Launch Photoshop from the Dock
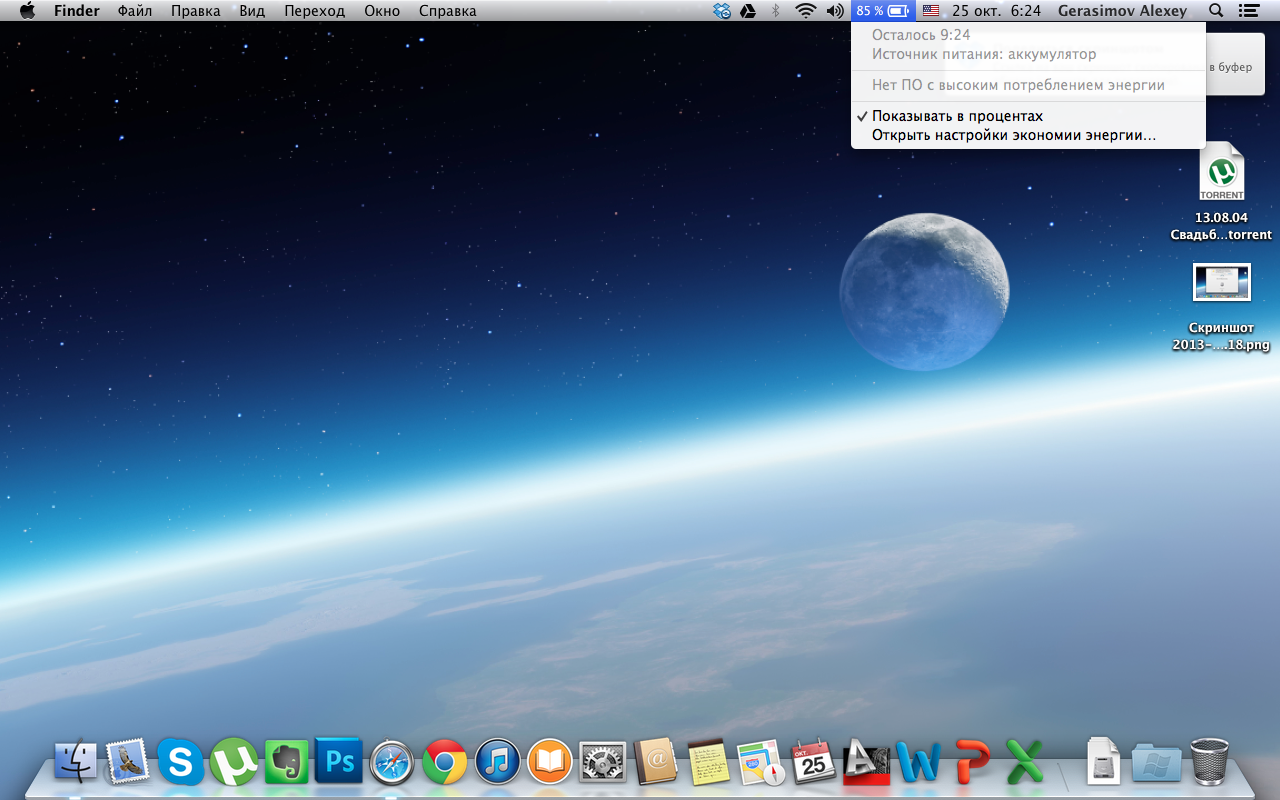The image size is (1280, 800). click(338, 763)
